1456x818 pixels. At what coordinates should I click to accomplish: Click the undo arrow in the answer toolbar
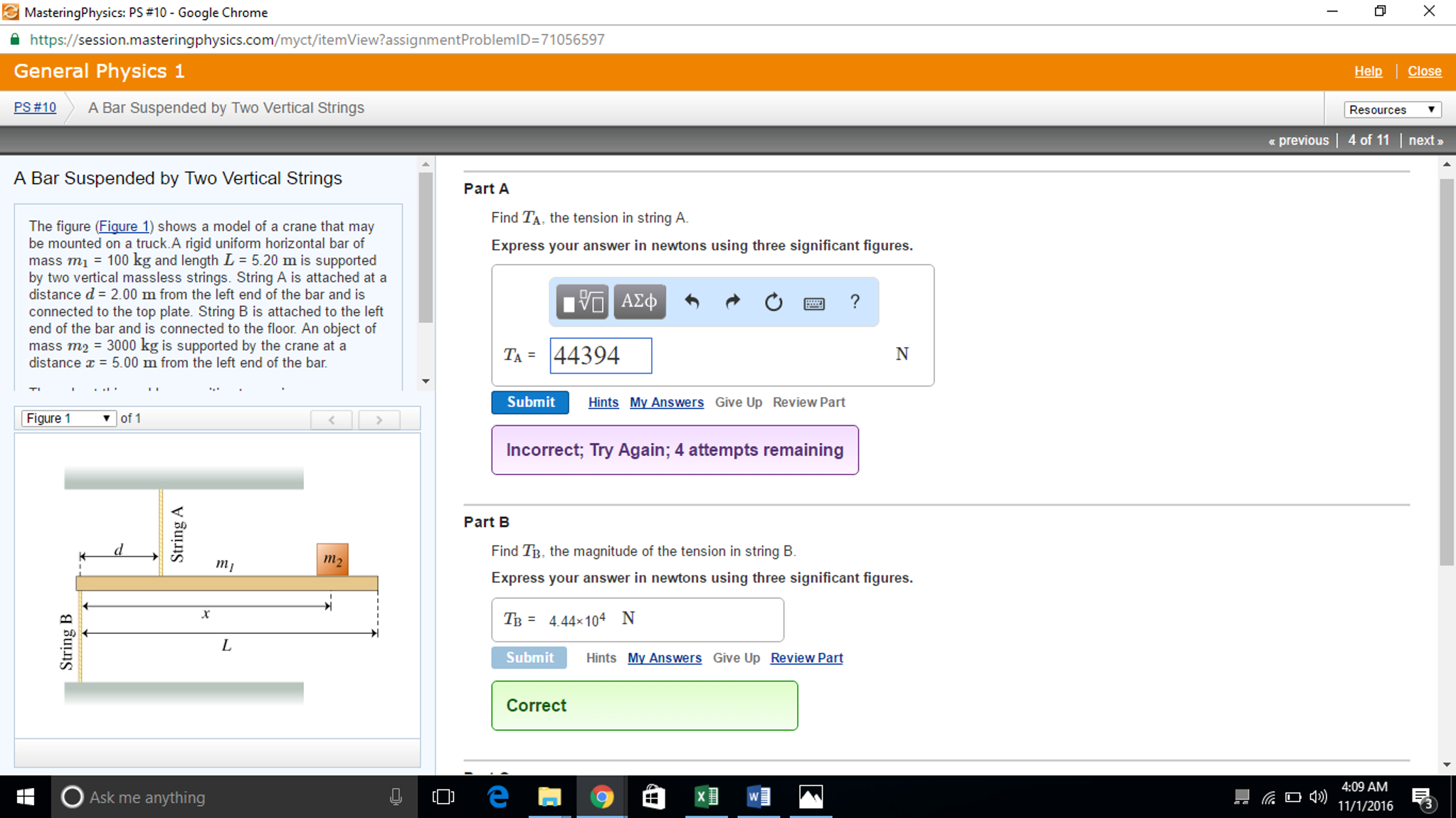click(x=692, y=302)
